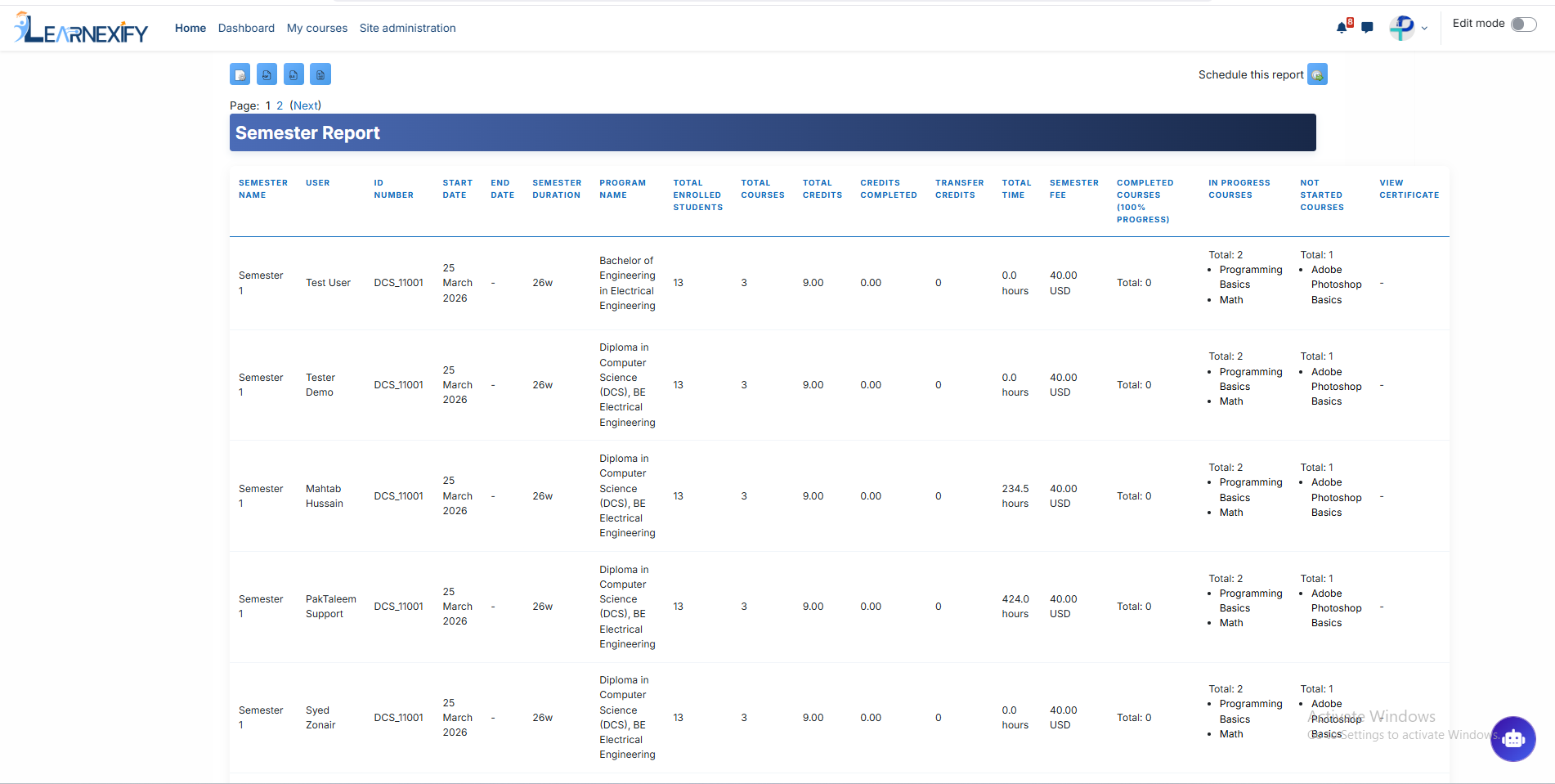The image size is (1555, 784).
Task: Sort by the User column header
Action: 318,183
